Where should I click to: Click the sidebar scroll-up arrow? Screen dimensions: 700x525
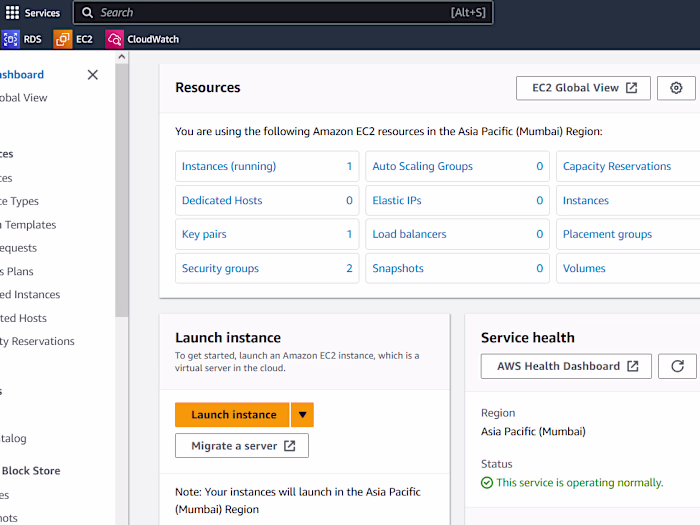121,57
